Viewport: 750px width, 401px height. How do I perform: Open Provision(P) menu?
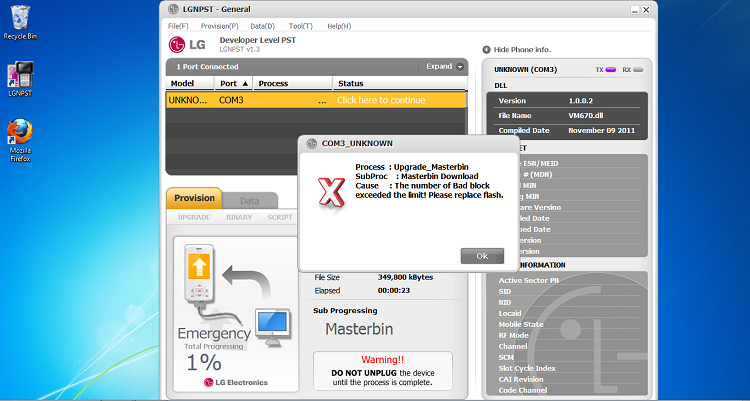[220, 26]
